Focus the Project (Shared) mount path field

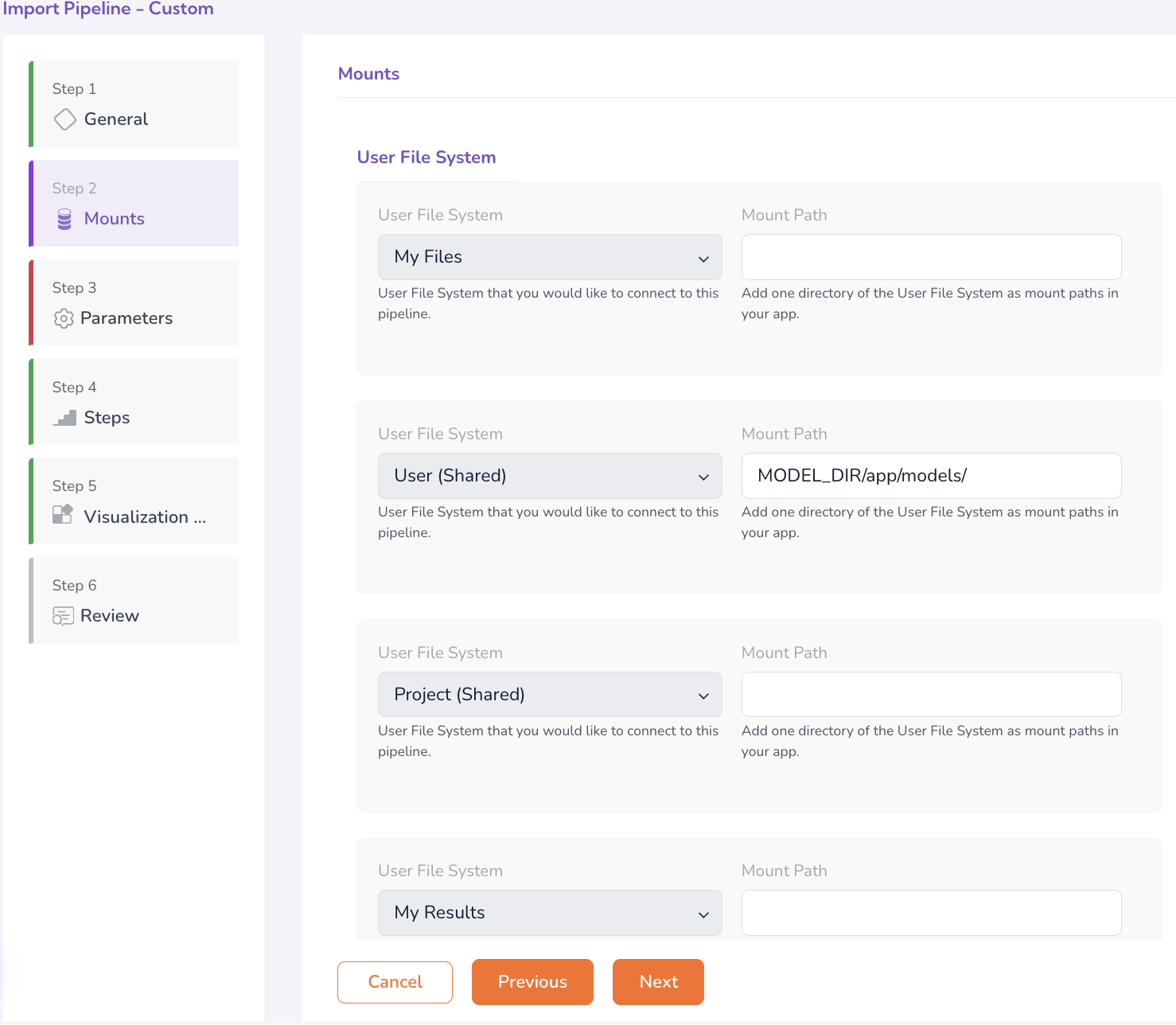pos(931,695)
